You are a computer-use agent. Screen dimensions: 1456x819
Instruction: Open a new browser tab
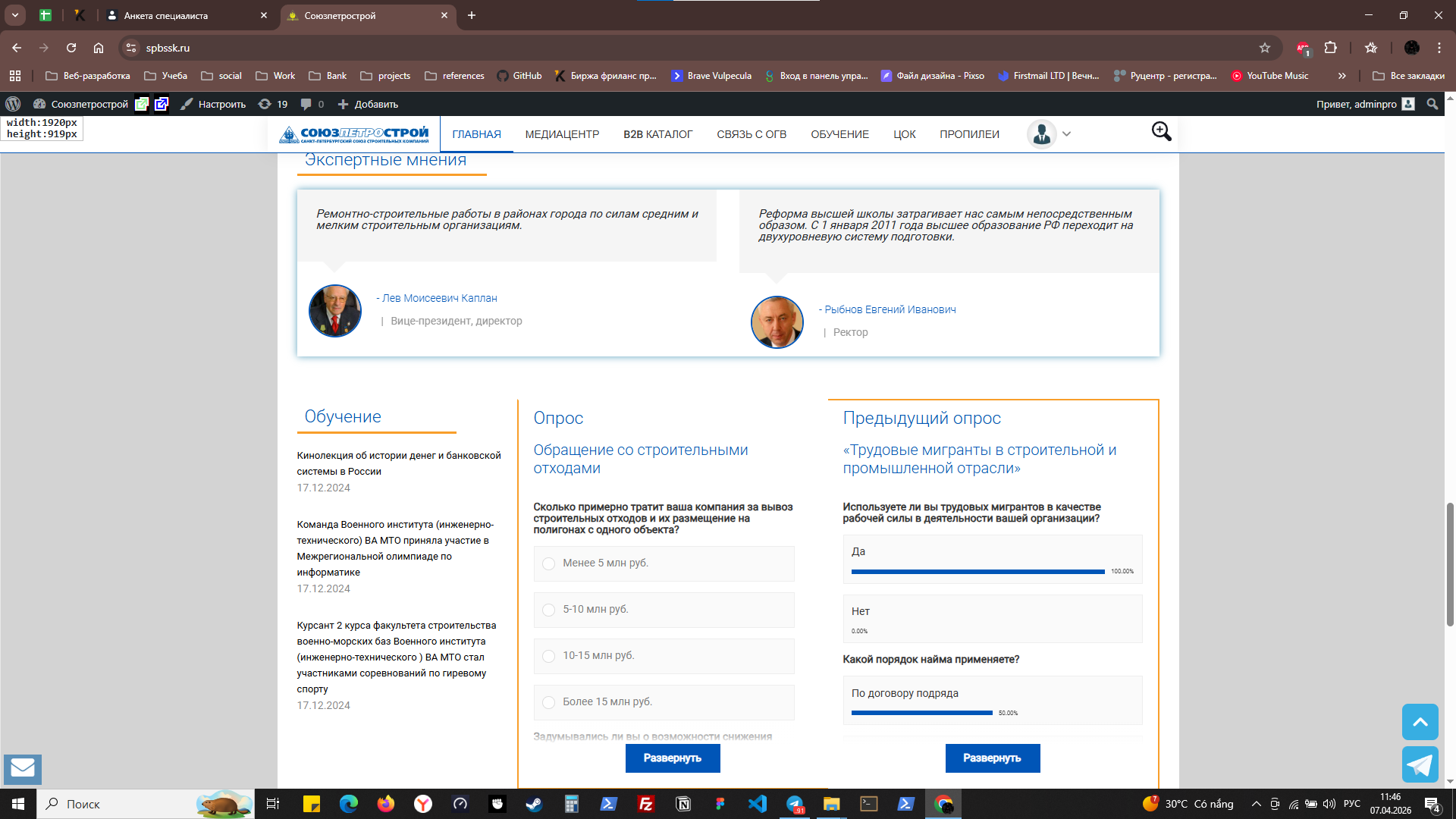pos(472,15)
